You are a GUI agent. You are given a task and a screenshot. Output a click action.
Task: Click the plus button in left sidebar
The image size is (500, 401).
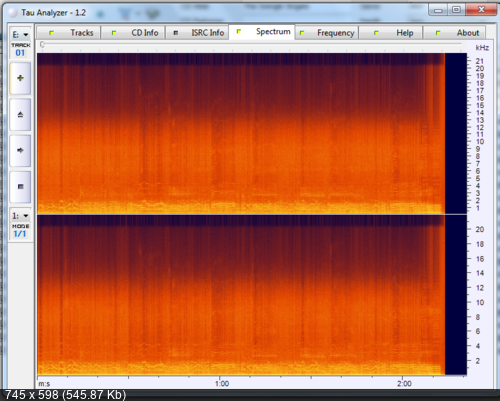[x=20, y=78]
